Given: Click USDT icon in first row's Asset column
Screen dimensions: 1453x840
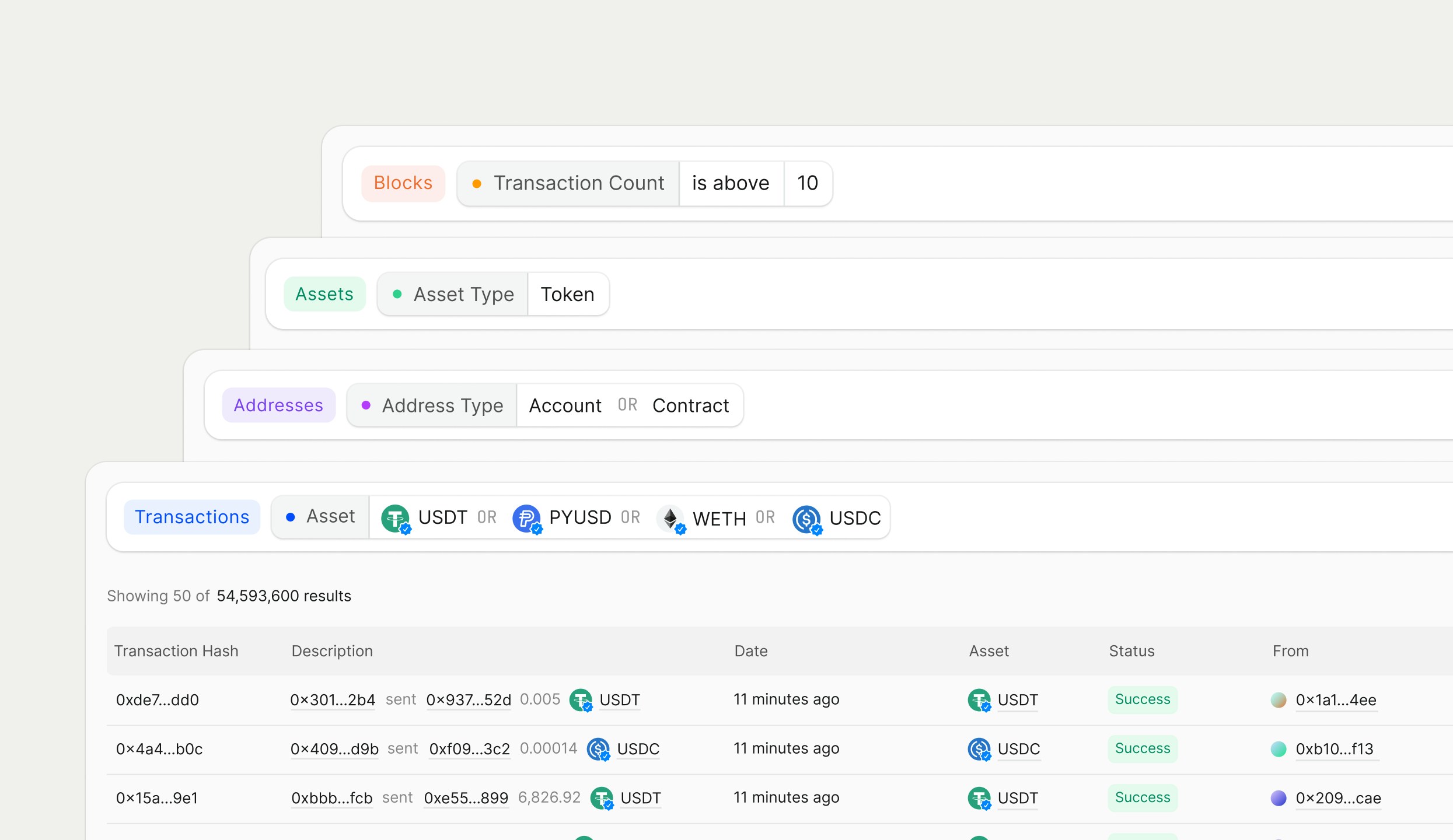Looking at the screenshot, I should [x=979, y=700].
